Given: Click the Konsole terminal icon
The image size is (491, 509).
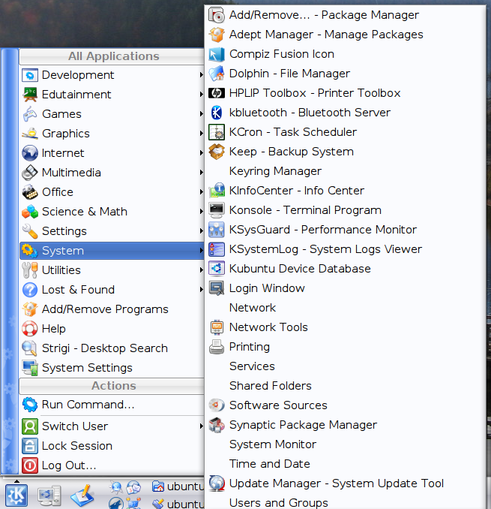Looking at the screenshot, I should [x=217, y=210].
